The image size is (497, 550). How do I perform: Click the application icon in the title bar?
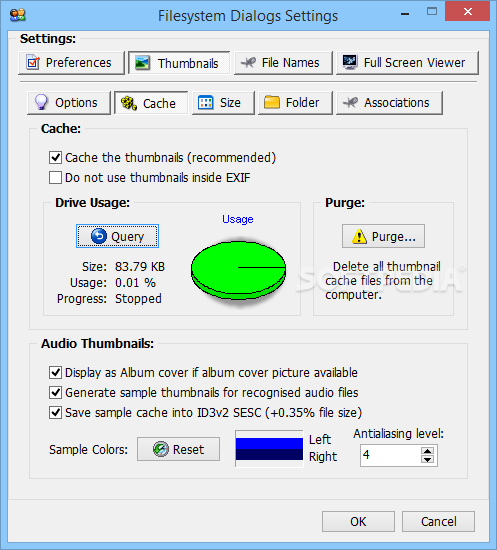[x=18, y=15]
